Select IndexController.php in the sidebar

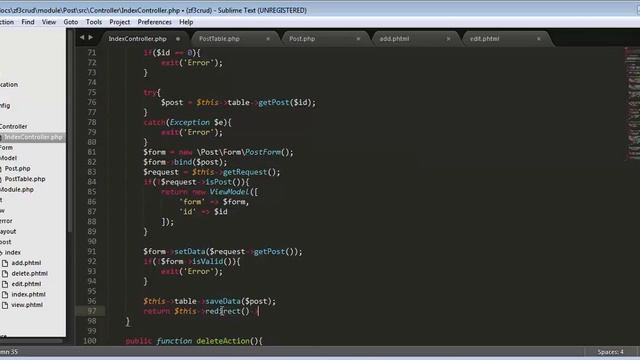(x=33, y=137)
